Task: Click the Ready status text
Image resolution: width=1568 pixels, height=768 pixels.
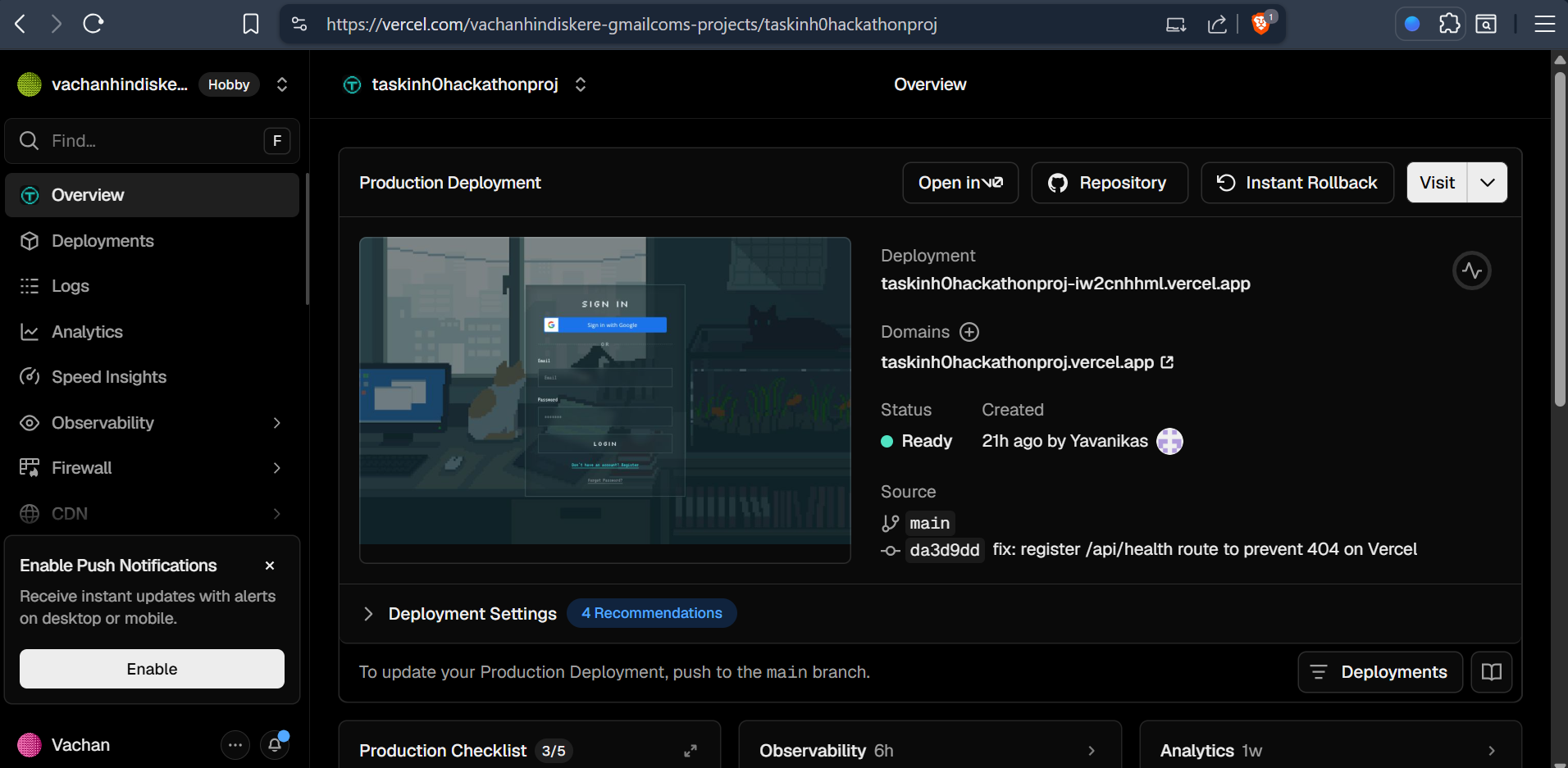Action: pos(927,441)
